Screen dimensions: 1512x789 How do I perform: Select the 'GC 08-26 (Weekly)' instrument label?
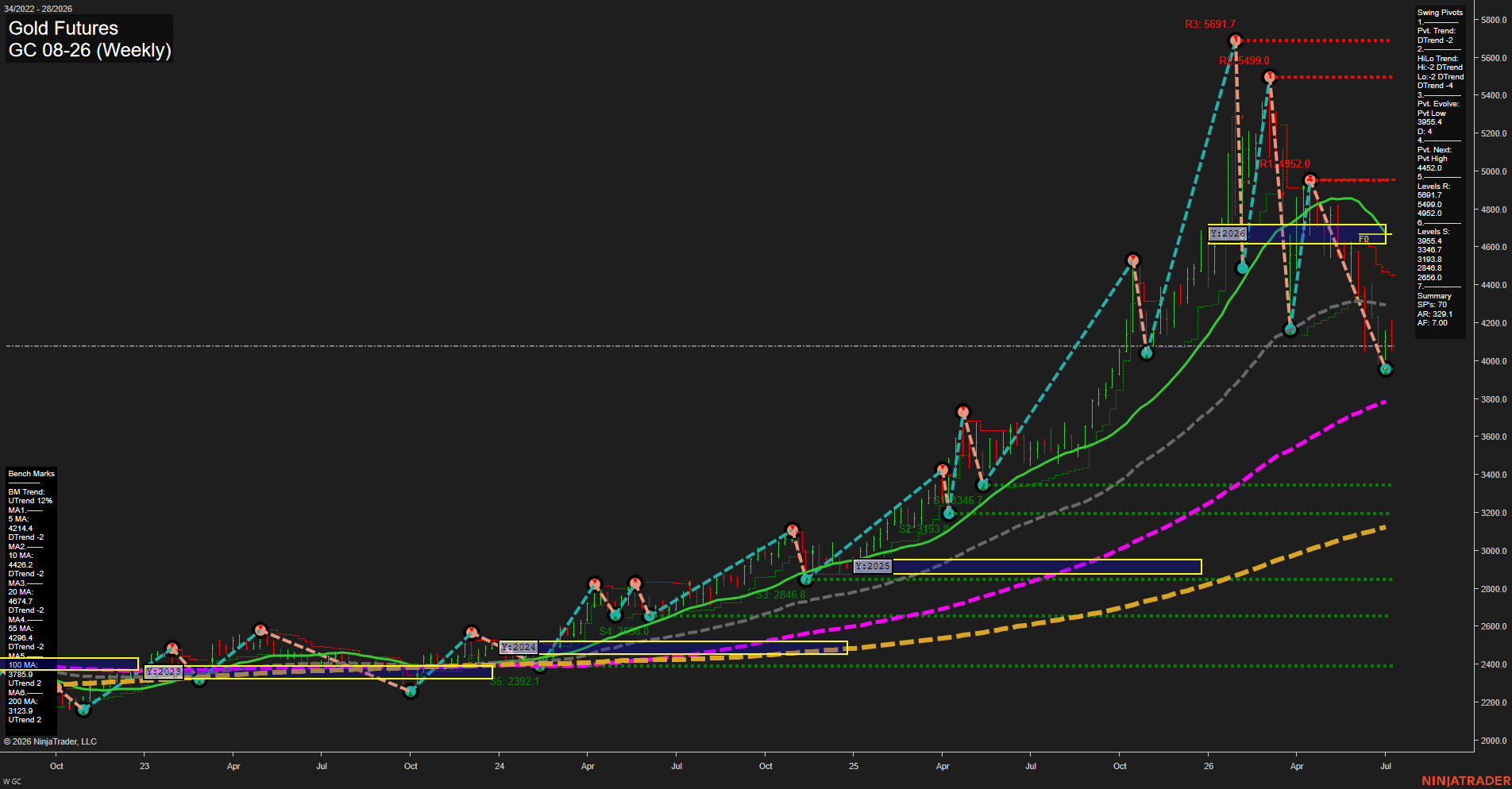(x=90, y=50)
